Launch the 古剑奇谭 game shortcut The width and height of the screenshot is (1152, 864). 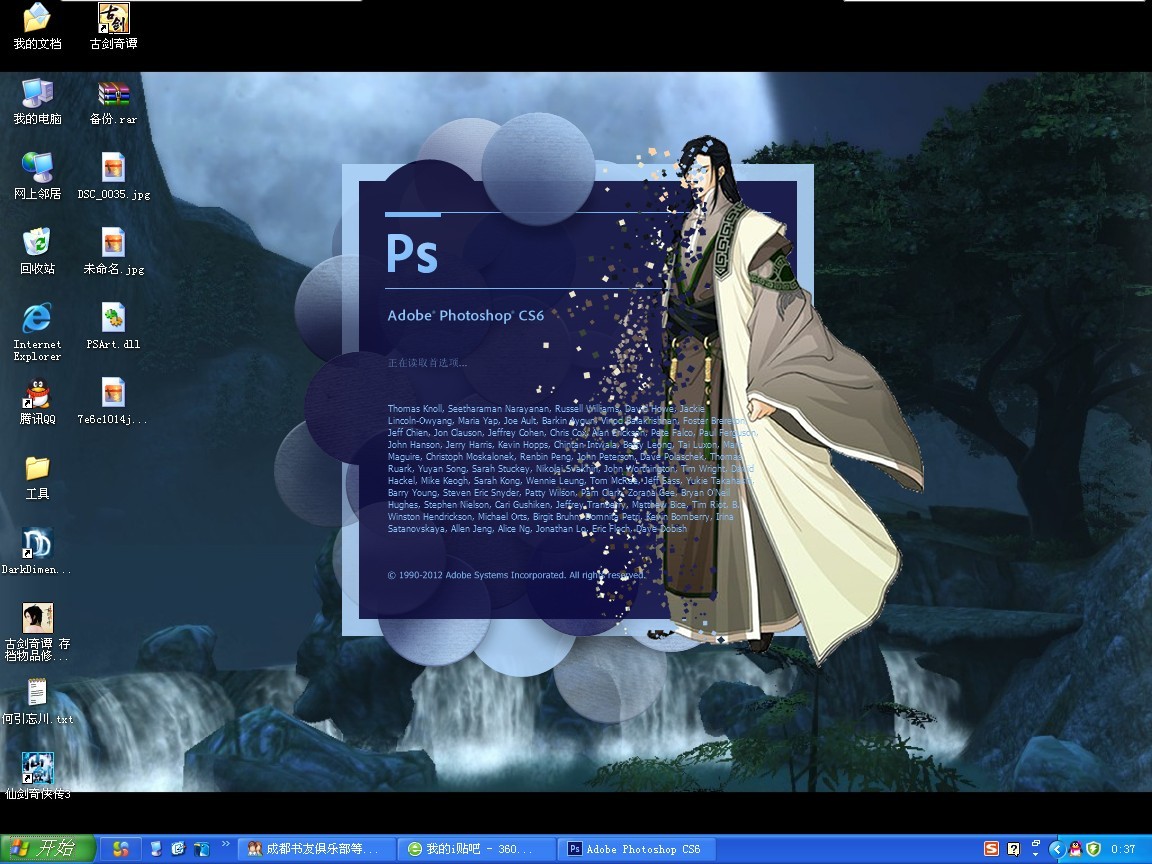point(113,26)
